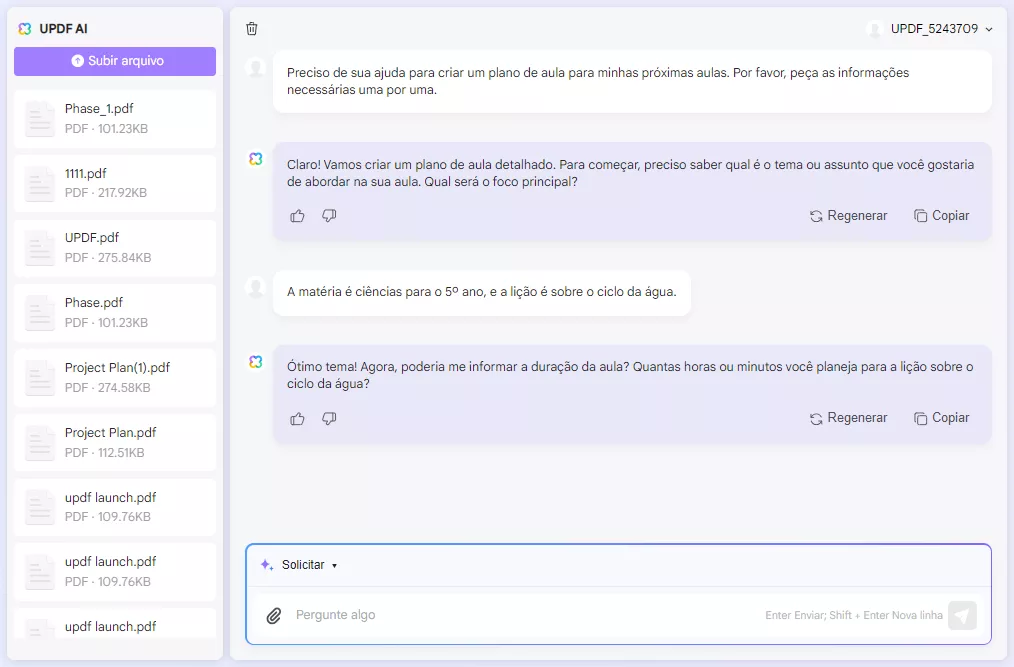This screenshot has width=1014, height=667.
Task: Click the UPDF AI logo icon
Action: [x=24, y=28]
